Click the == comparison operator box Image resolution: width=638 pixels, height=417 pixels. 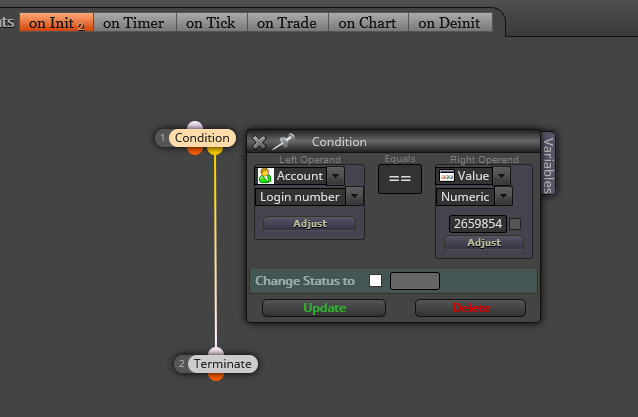point(400,179)
